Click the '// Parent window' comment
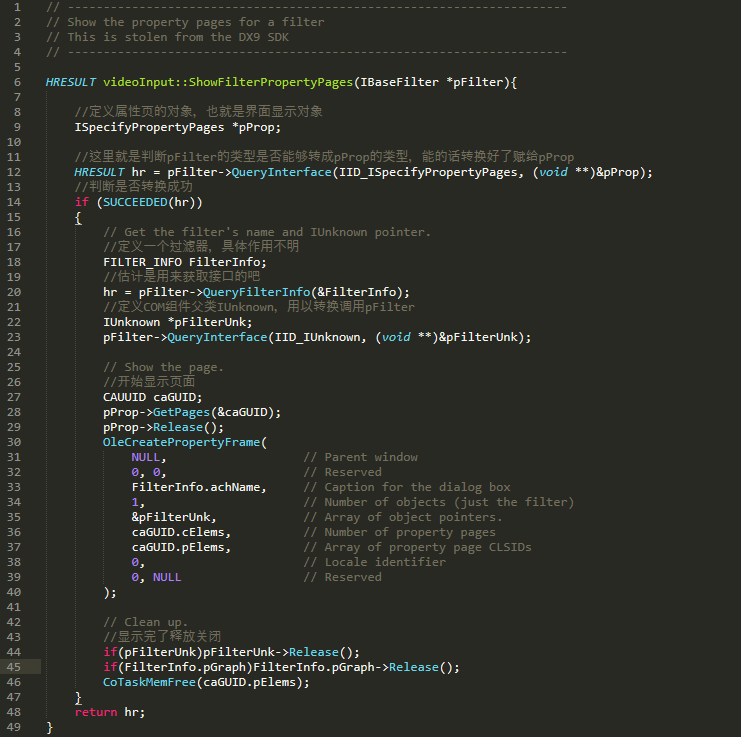 pos(361,457)
